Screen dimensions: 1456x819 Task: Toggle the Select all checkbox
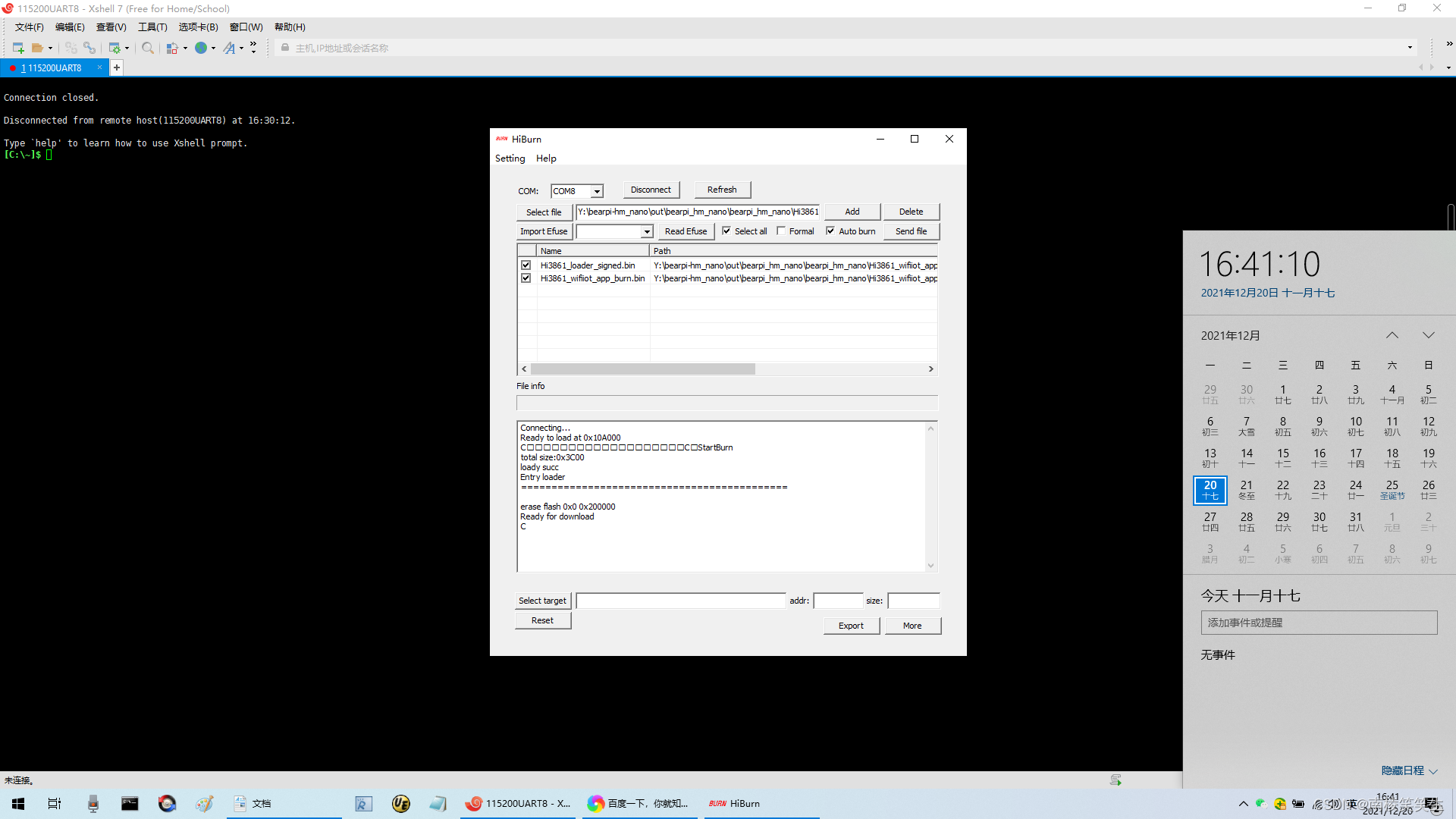(x=726, y=231)
